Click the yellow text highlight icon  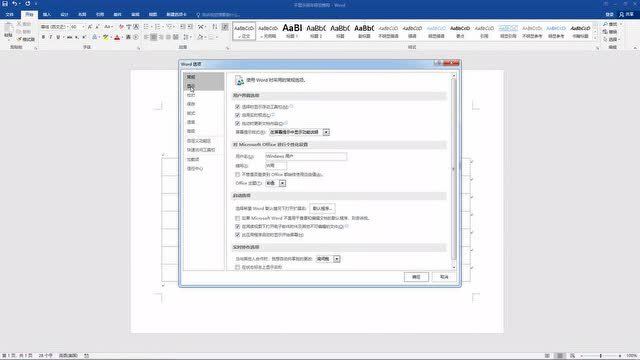[x=106, y=37]
